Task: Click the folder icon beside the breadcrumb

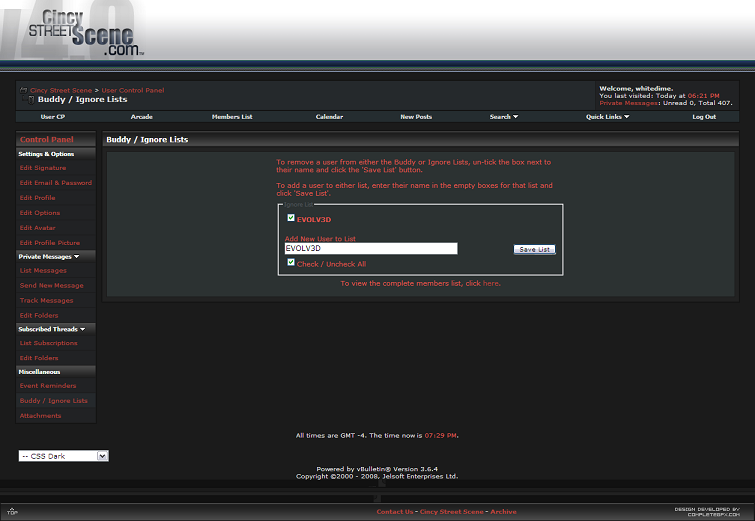Action: point(24,90)
